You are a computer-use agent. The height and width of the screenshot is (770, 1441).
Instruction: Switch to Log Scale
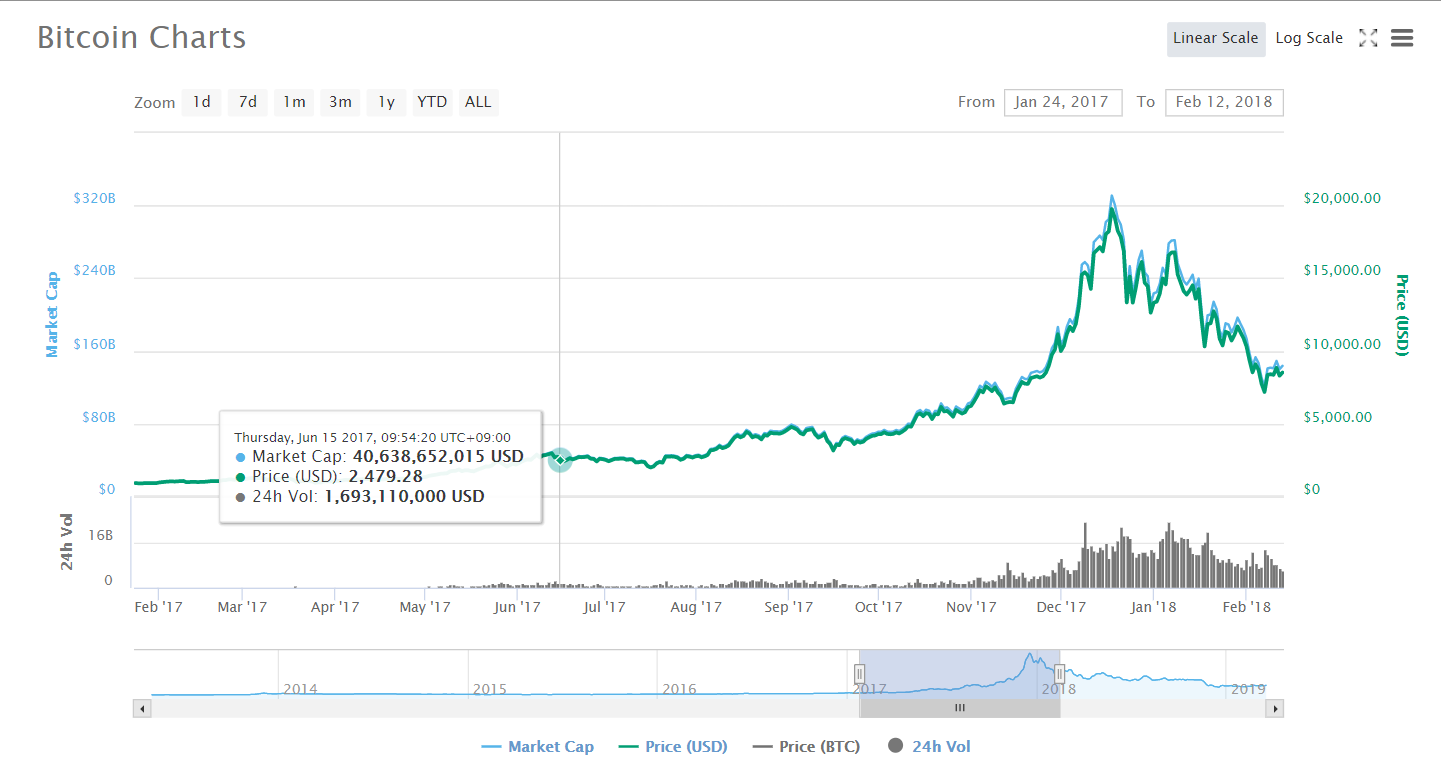(x=1309, y=38)
